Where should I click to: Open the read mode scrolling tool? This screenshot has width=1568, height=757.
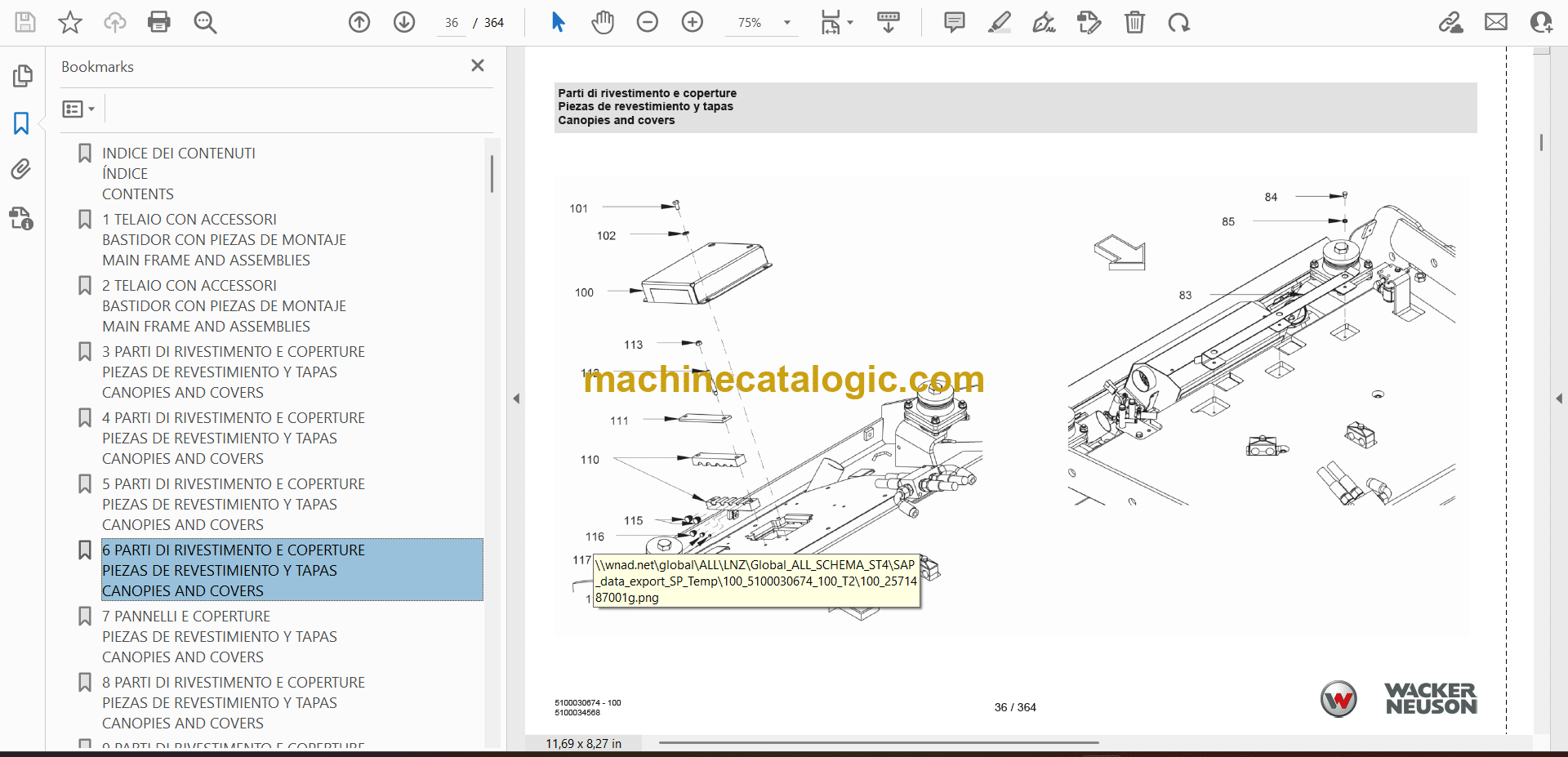(x=889, y=22)
